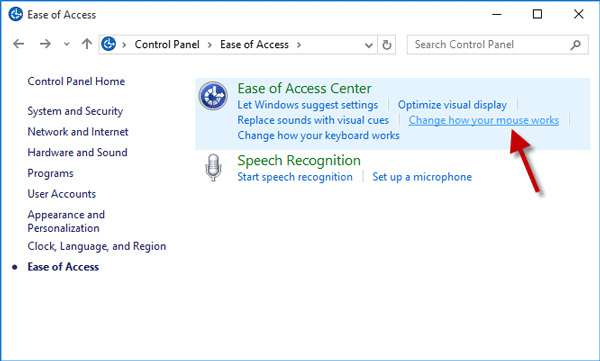The width and height of the screenshot is (600, 361).
Task: Go up one level with the Up arrow
Action: click(x=87, y=44)
